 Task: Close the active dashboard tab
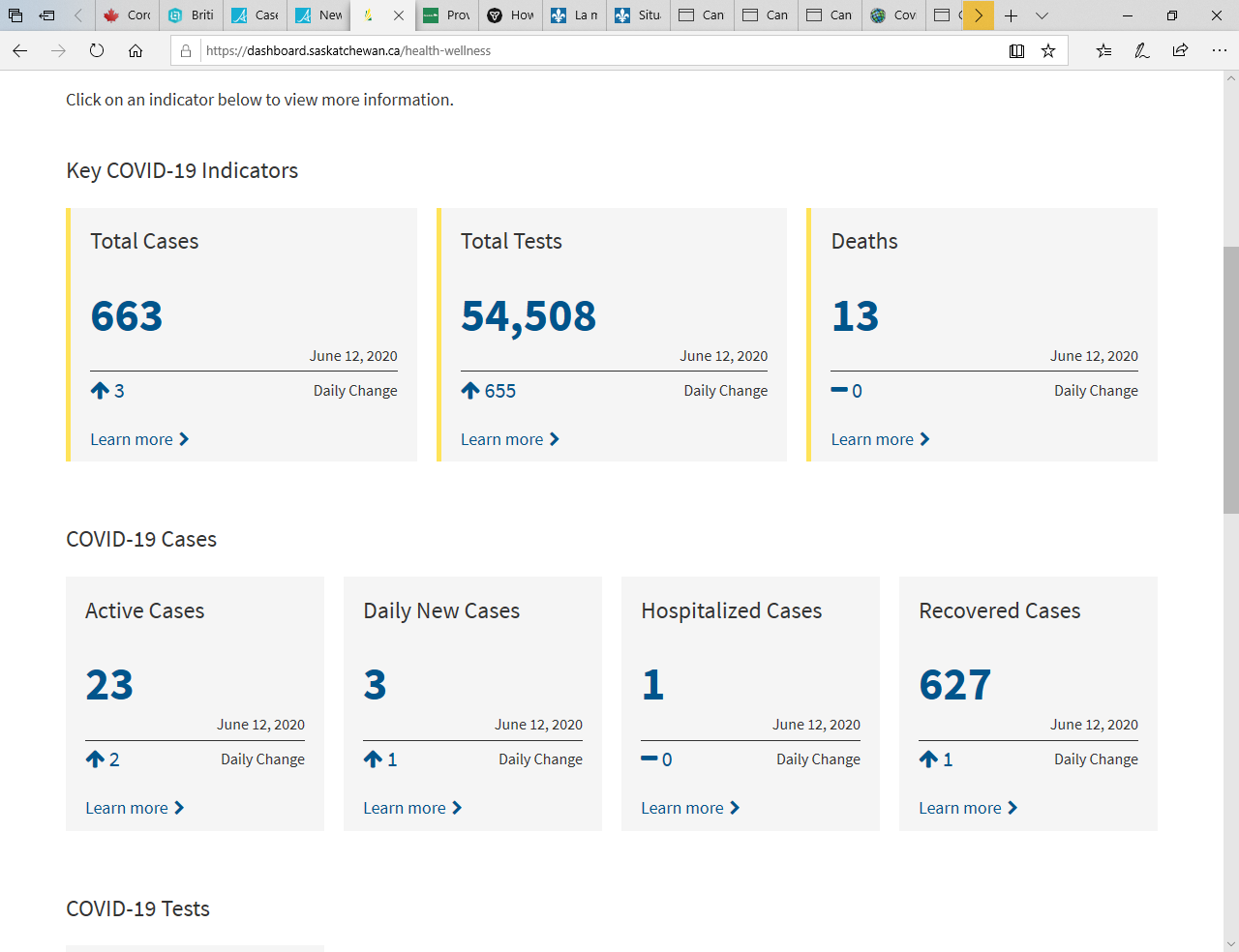click(x=399, y=15)
